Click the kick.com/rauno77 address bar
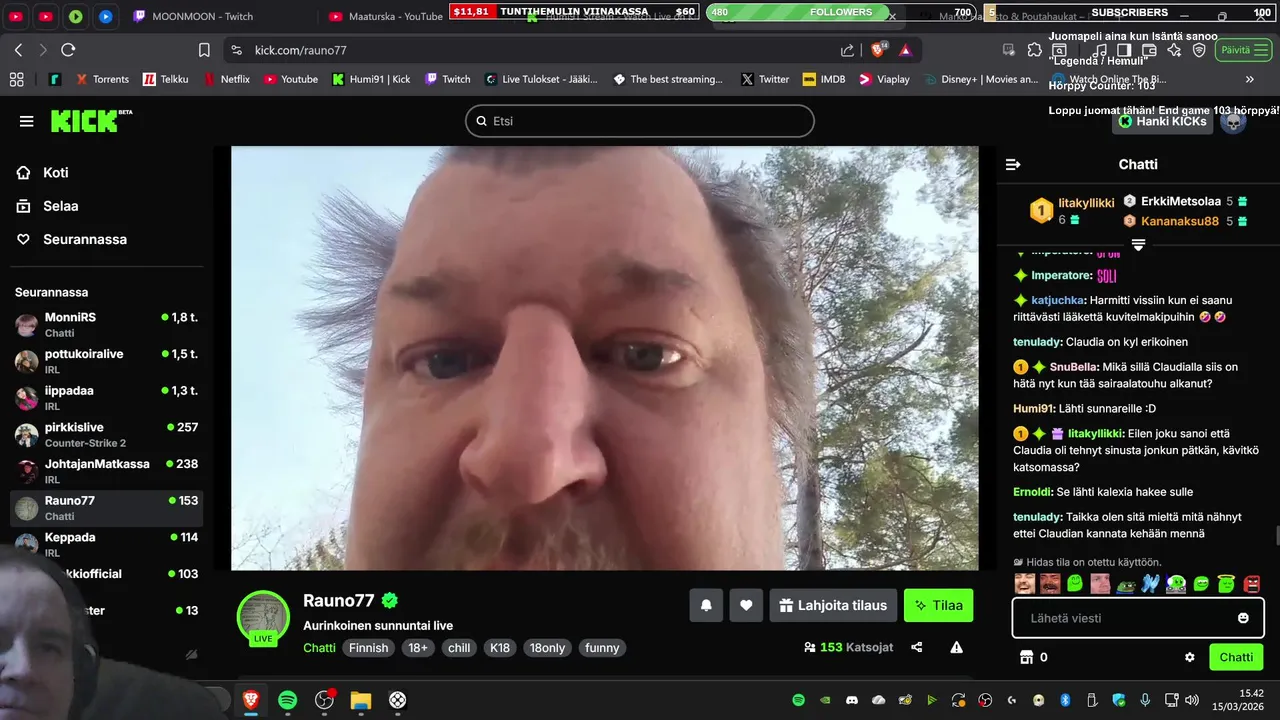This screenshot has width=1280, height=720. click(x=300, y=50)
